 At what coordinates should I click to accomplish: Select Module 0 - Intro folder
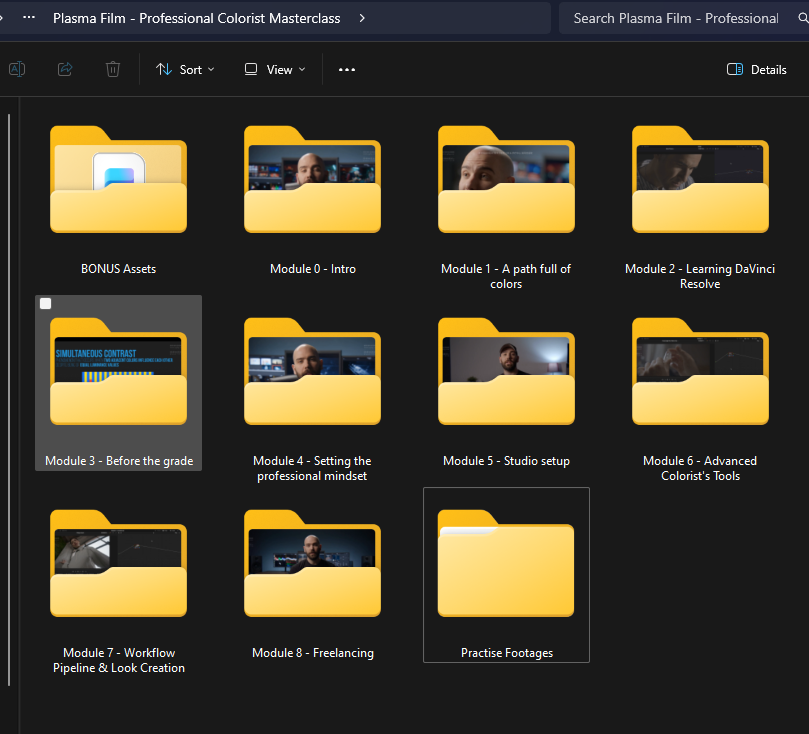pyautogui.click(x=312, y=182)
